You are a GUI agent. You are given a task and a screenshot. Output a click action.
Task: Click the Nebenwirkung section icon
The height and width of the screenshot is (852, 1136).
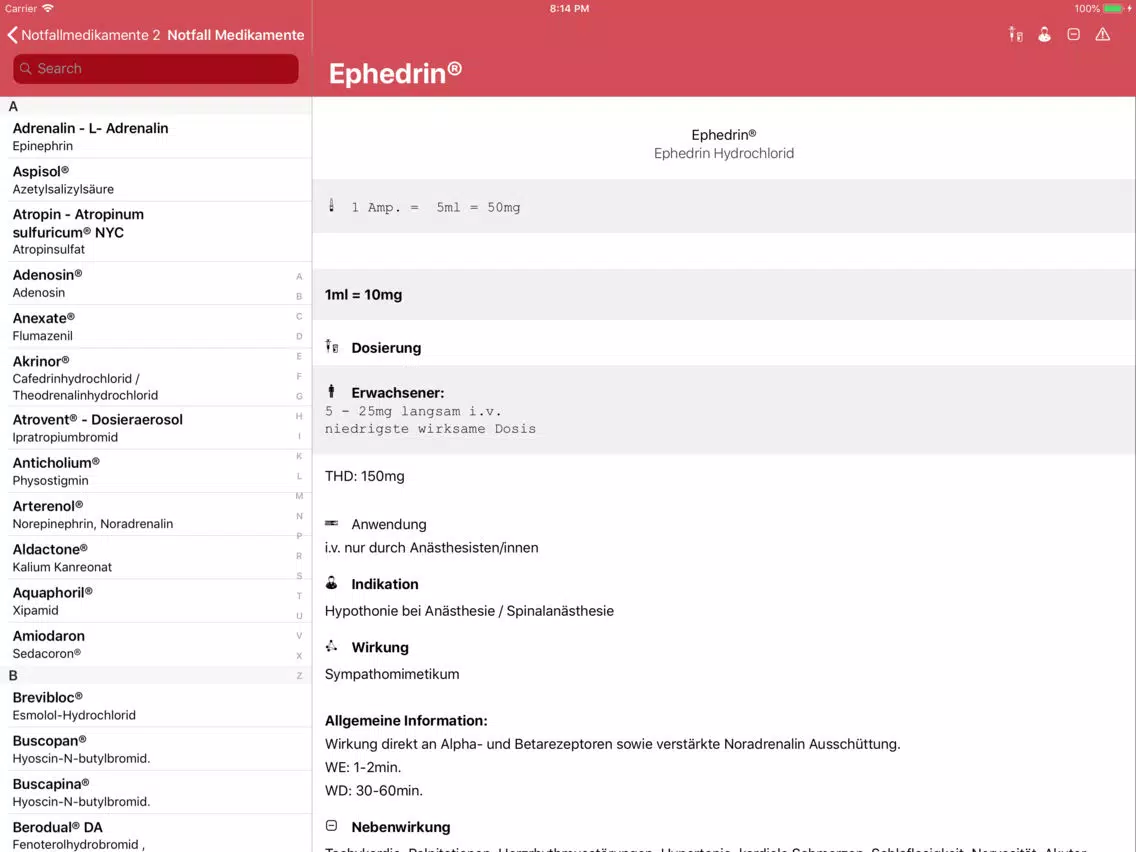[x=332, y=825]
